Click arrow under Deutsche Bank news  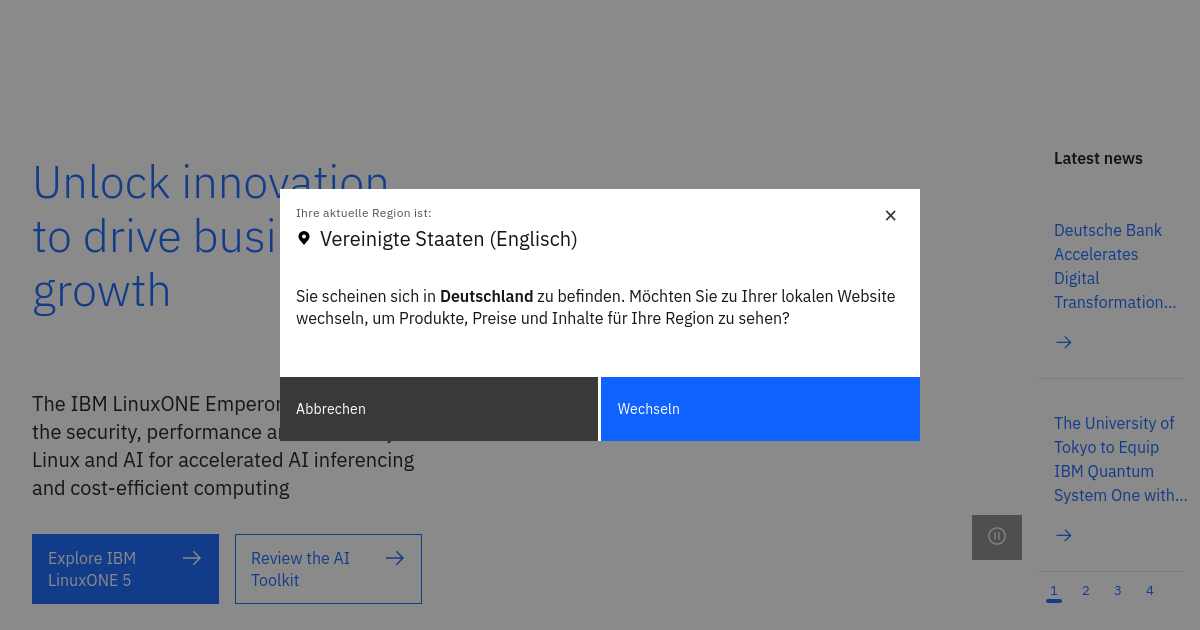pos(1064,342)
